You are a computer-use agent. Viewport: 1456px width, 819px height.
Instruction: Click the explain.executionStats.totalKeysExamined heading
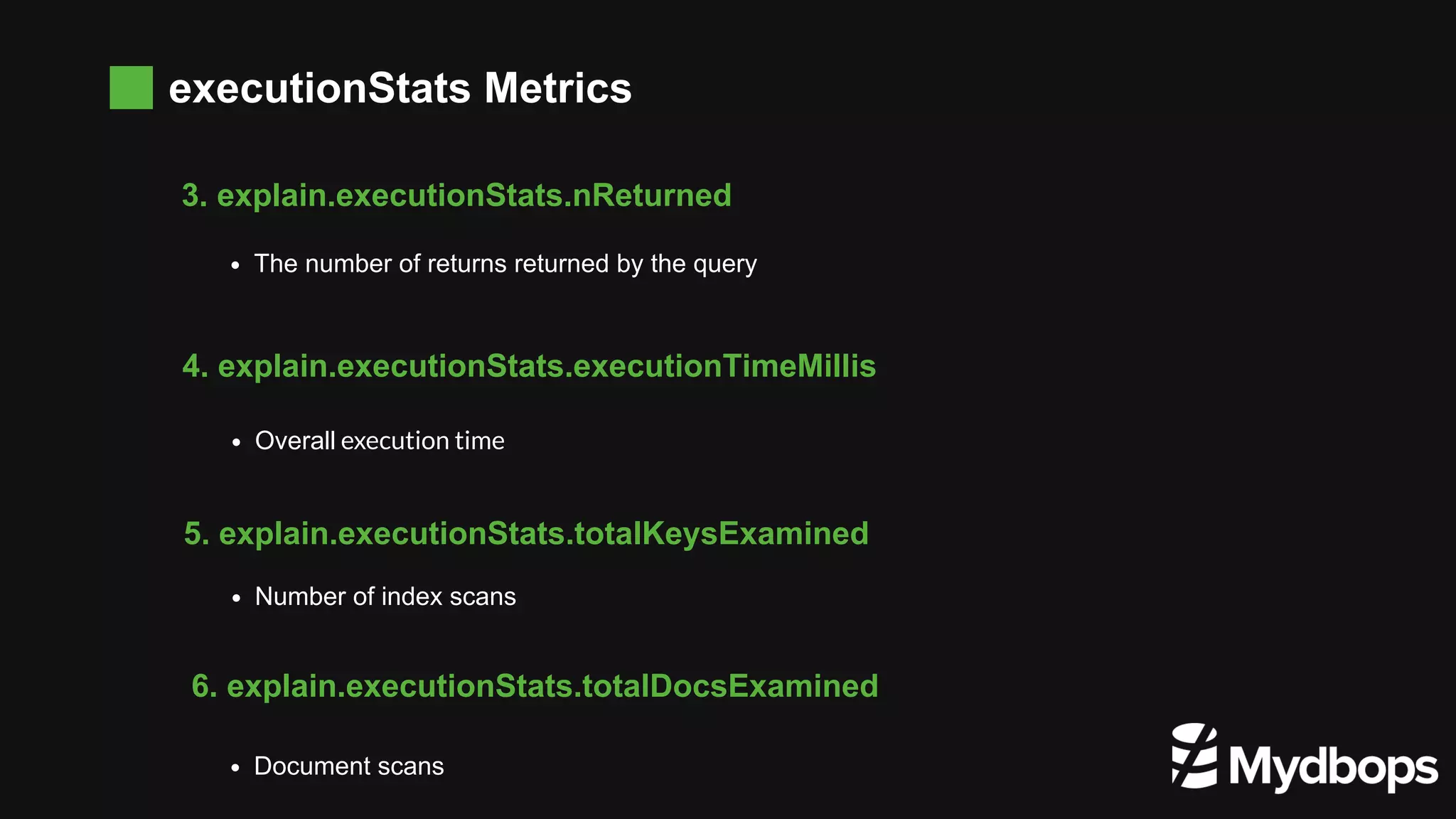(x=526, y=534)
